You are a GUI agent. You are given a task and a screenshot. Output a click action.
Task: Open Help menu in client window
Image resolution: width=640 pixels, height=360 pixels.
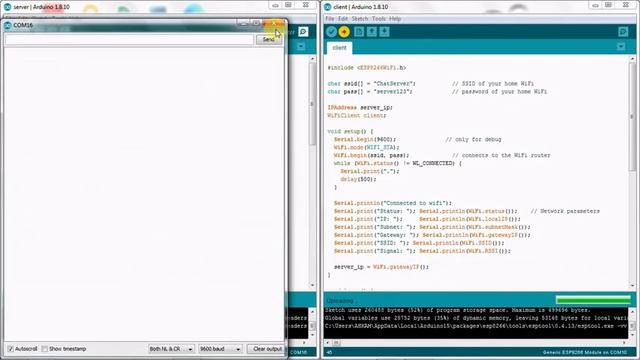coord(395,19)
